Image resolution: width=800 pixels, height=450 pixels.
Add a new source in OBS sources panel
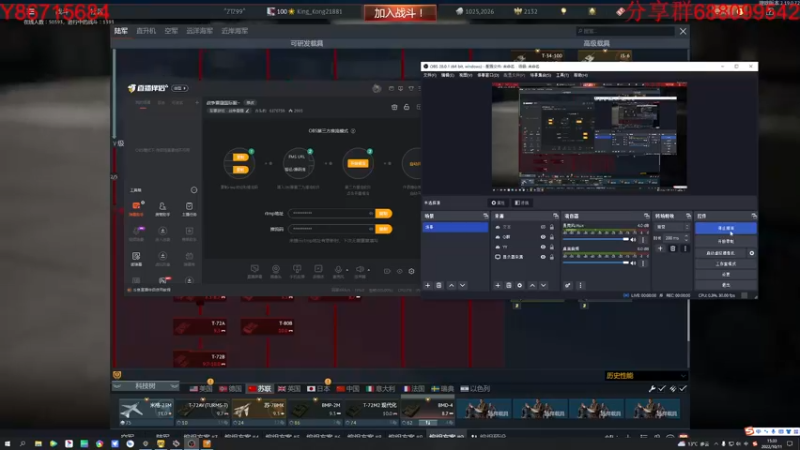[498, 285]
